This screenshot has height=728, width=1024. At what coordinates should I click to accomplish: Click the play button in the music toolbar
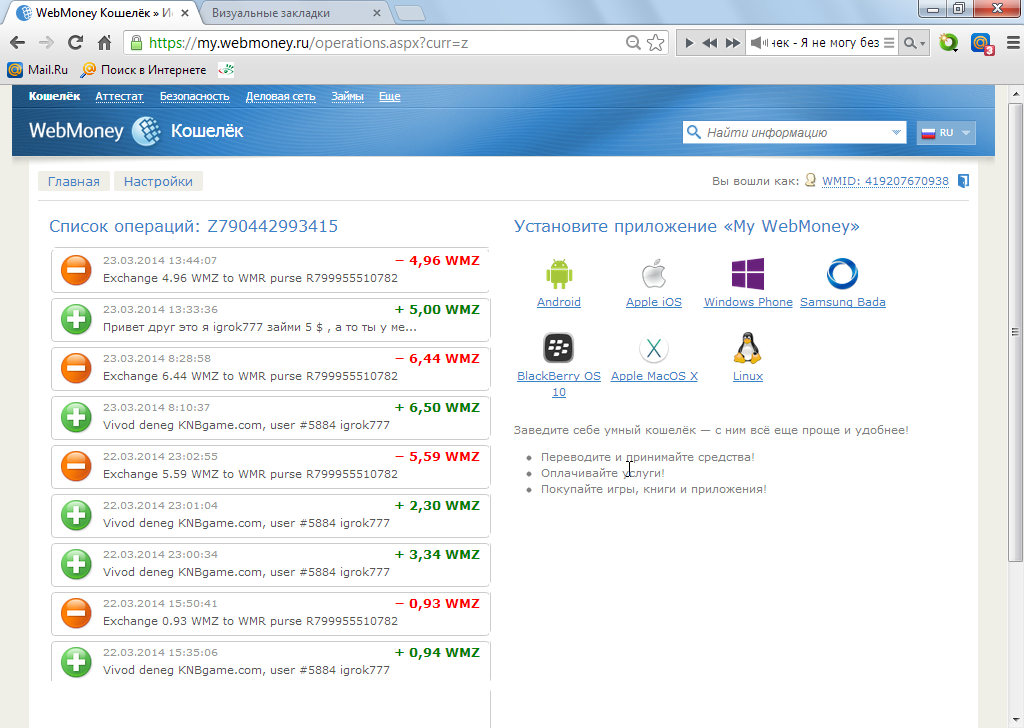689,42
